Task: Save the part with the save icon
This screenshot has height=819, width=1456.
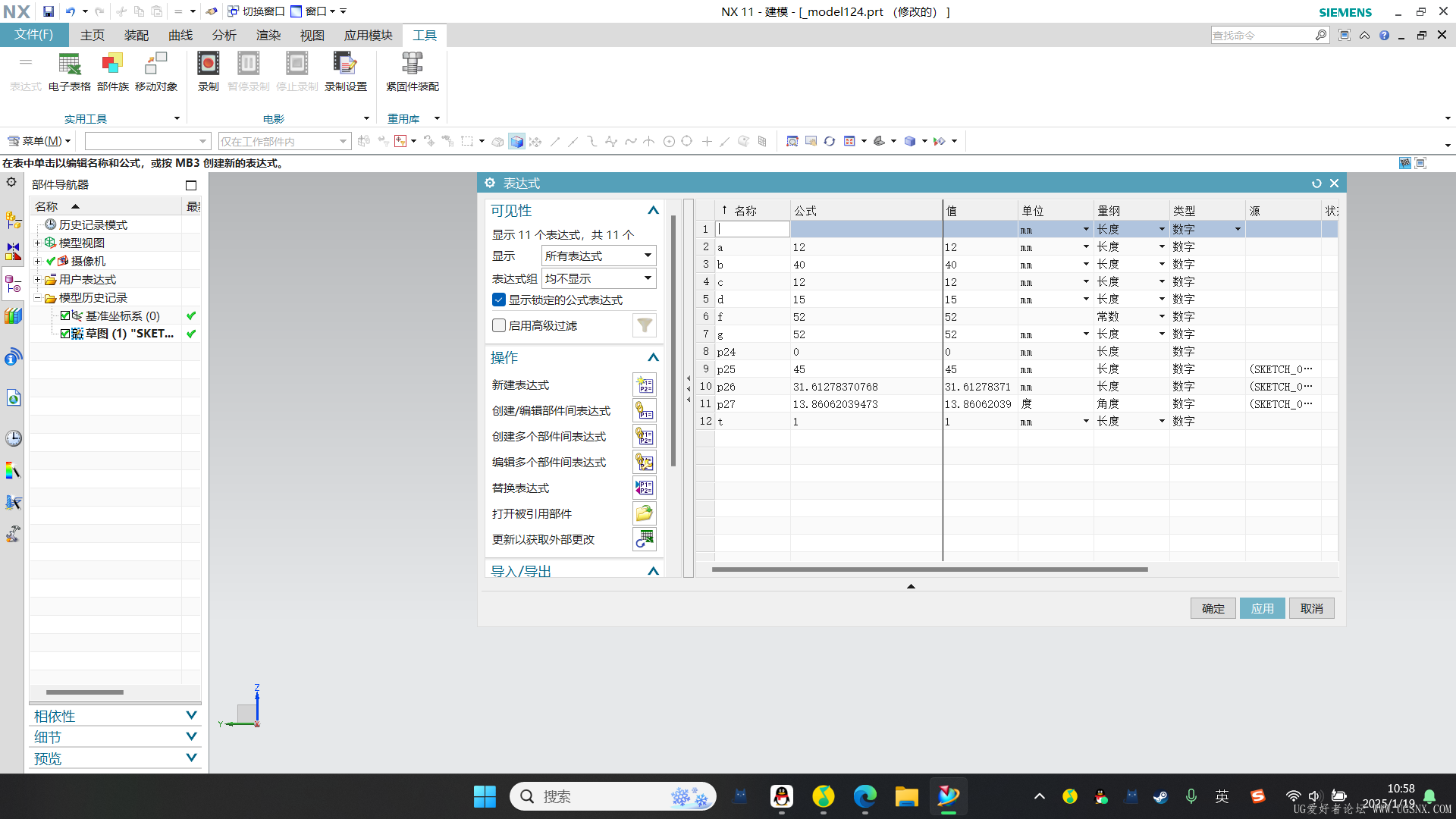Action: point(49,11)
